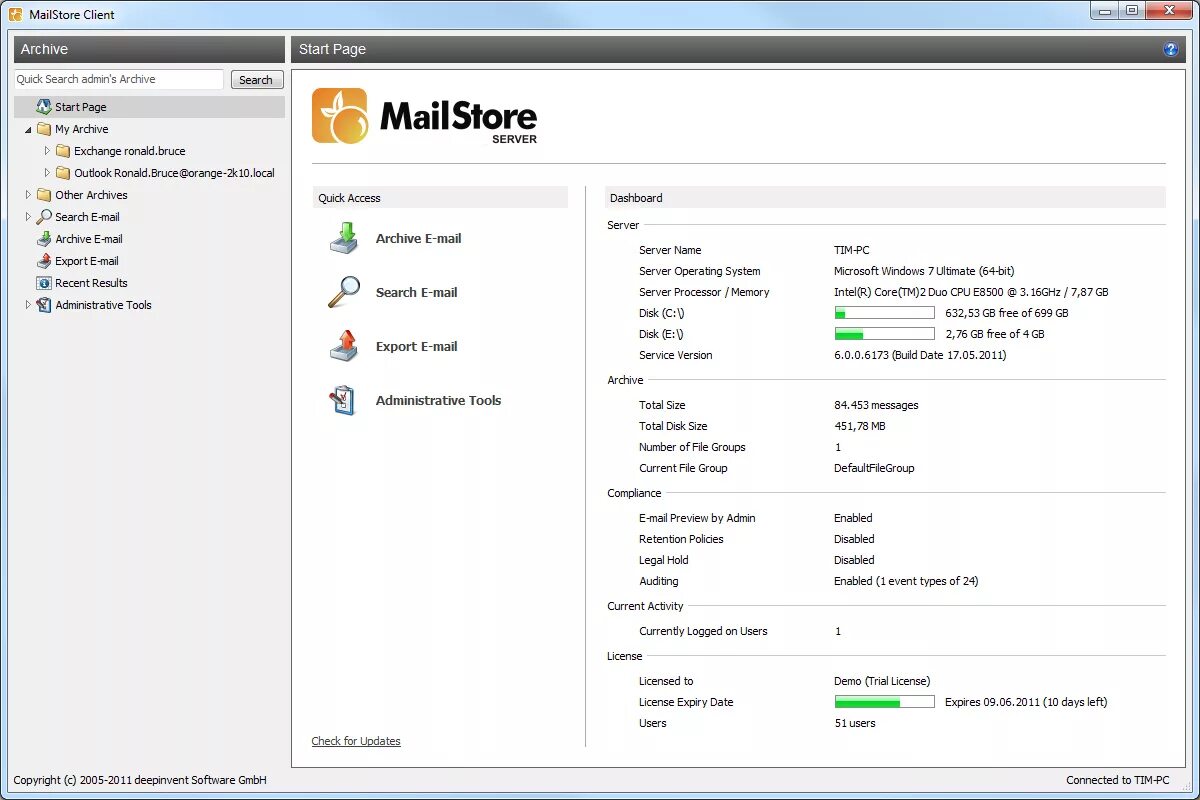The image size is (1200, 800).
Task: Collapse the My Archive tree node
Action: tap(28, 130)
